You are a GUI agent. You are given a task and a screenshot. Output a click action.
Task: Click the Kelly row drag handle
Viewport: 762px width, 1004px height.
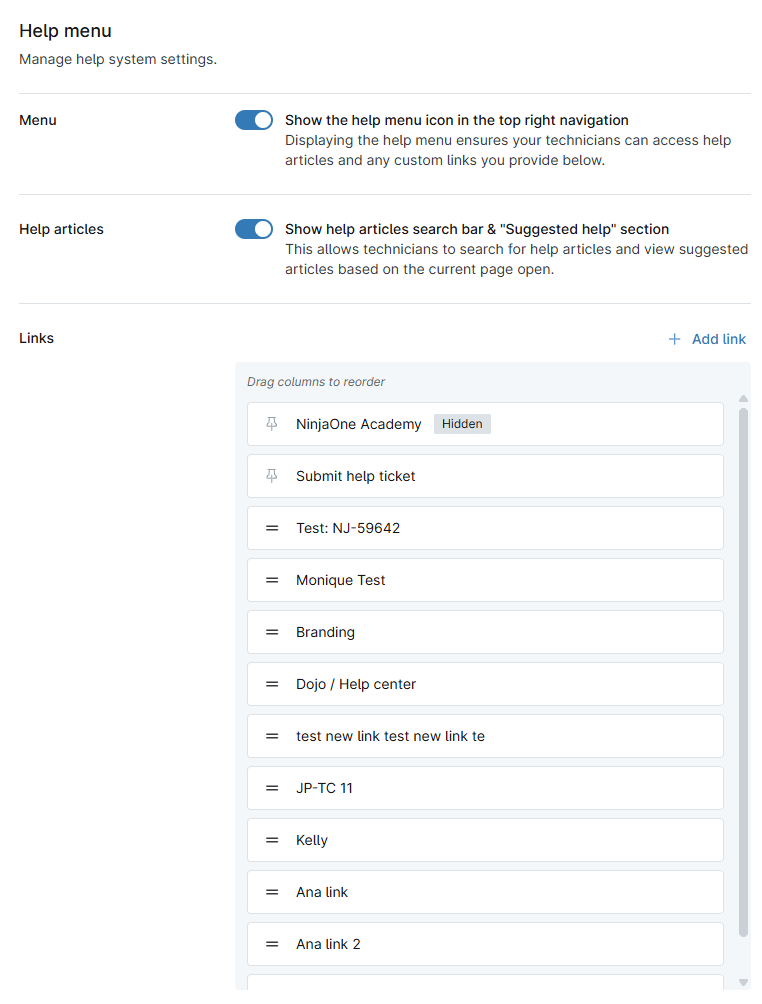point(271,840)
